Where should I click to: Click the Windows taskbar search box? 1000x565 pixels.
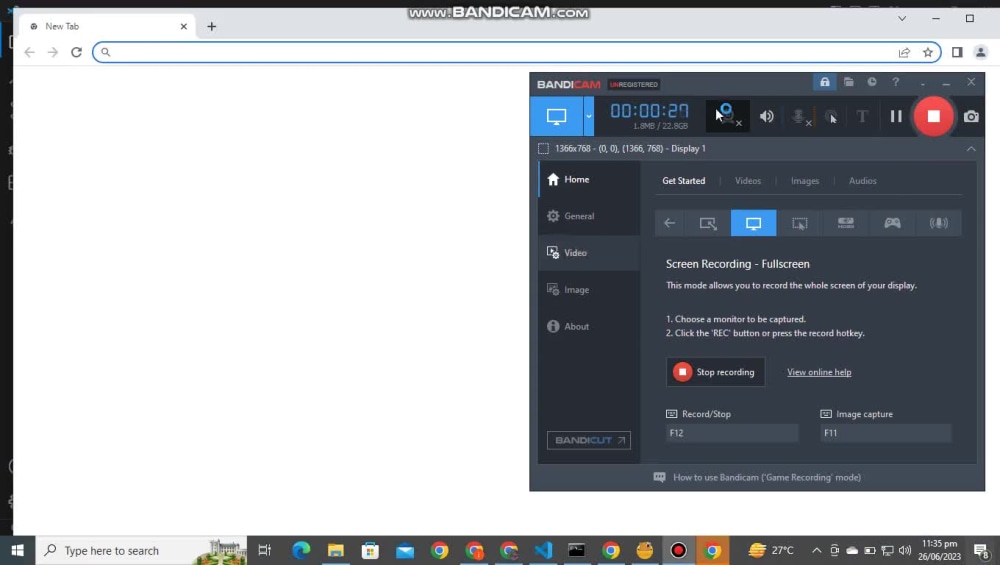[141, 550]
